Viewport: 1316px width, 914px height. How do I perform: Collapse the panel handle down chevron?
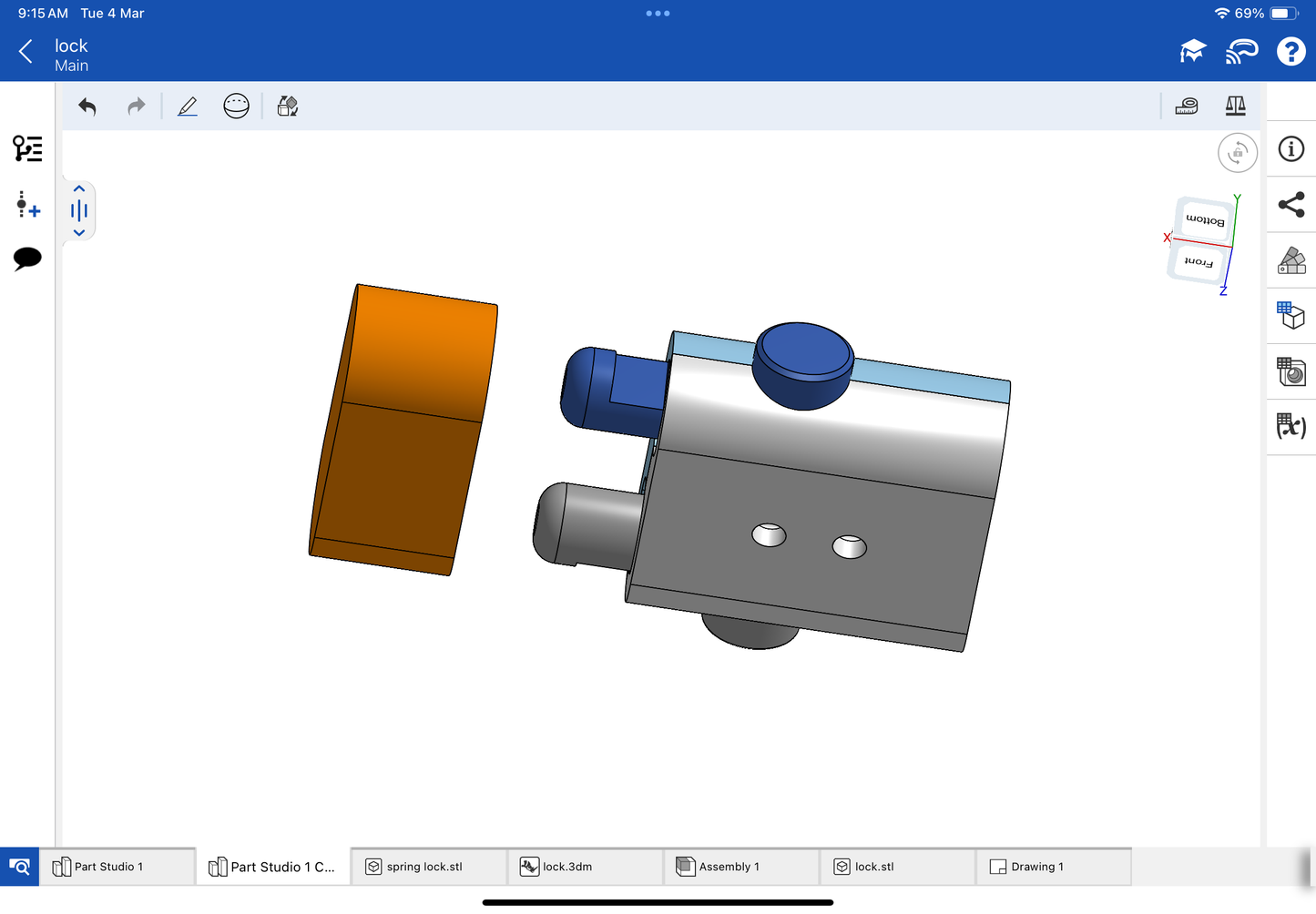click(x=79, y=233)
